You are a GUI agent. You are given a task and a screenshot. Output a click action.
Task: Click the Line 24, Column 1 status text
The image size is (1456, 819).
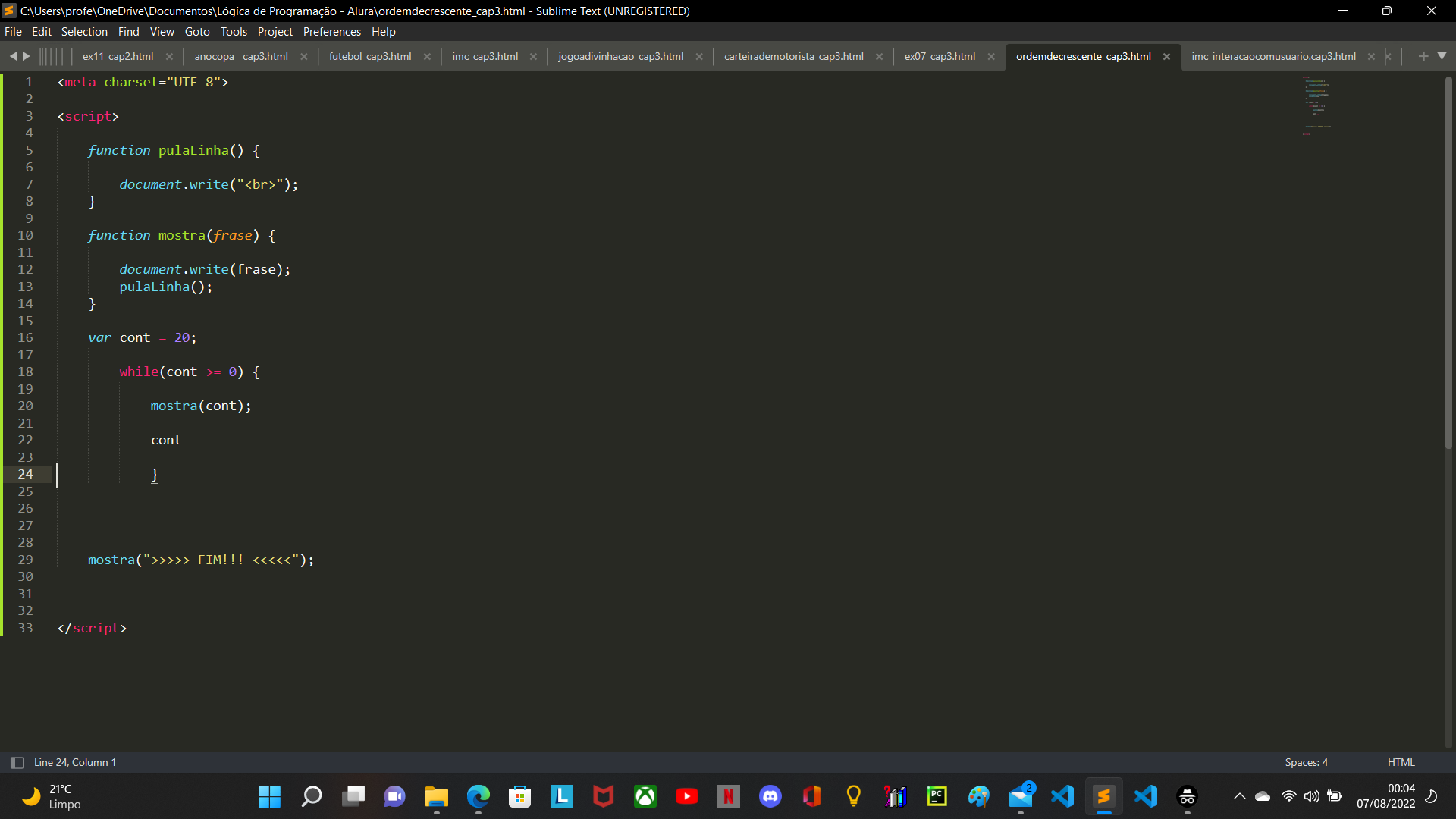pyautogui.click(x=75, y=763)
